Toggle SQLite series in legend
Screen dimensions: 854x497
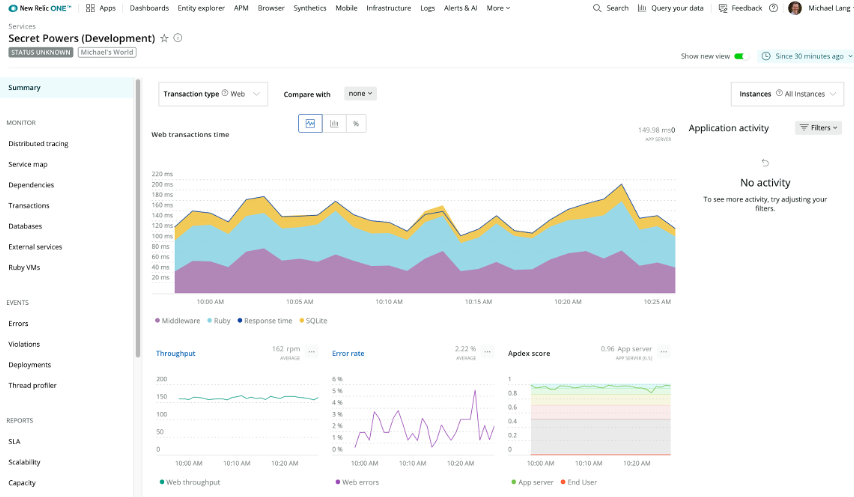click(x=313, y=321)
